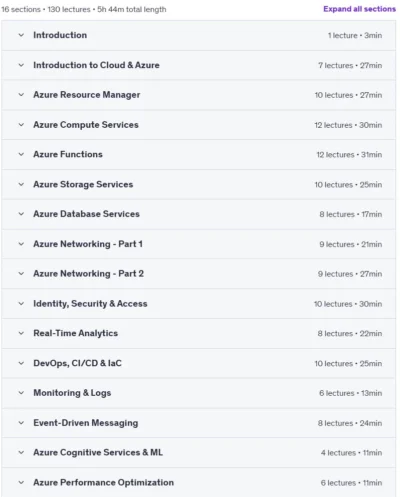The image size is (400, 497).
Task: Click the 6 lectures • 13min label
Action: pos(350,393)
